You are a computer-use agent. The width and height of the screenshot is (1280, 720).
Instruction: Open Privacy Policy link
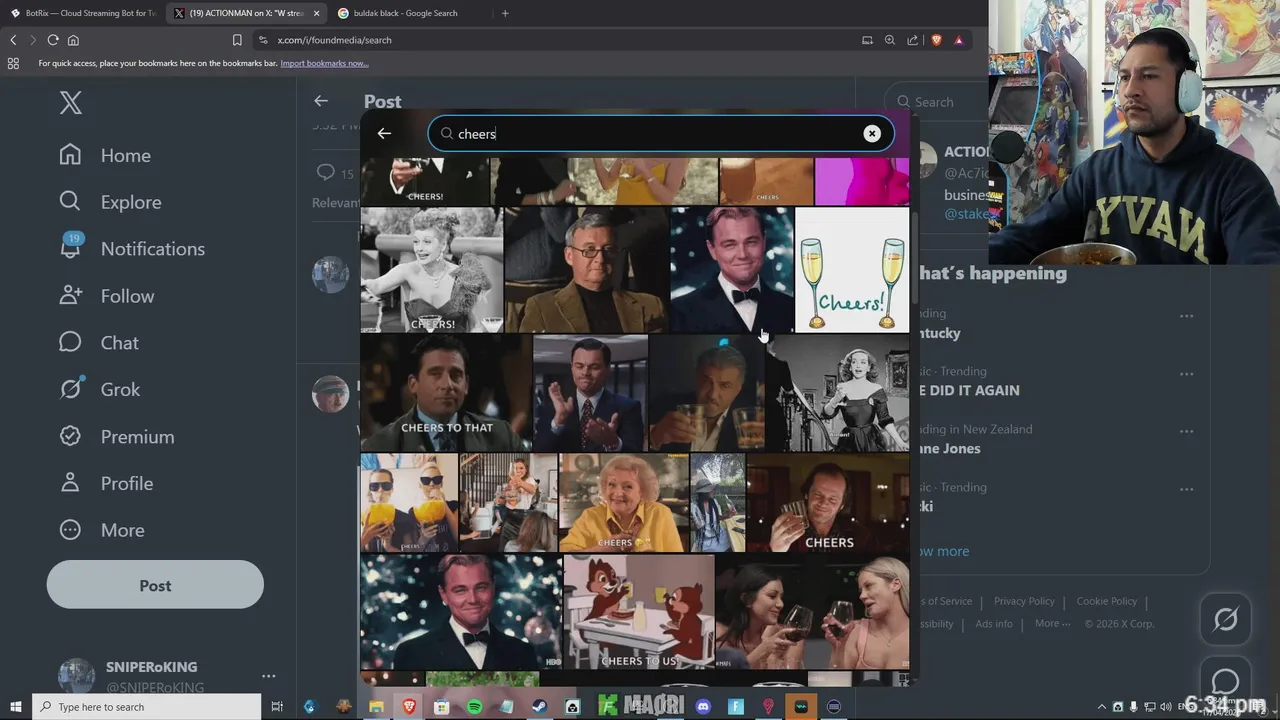[1024, 601]
